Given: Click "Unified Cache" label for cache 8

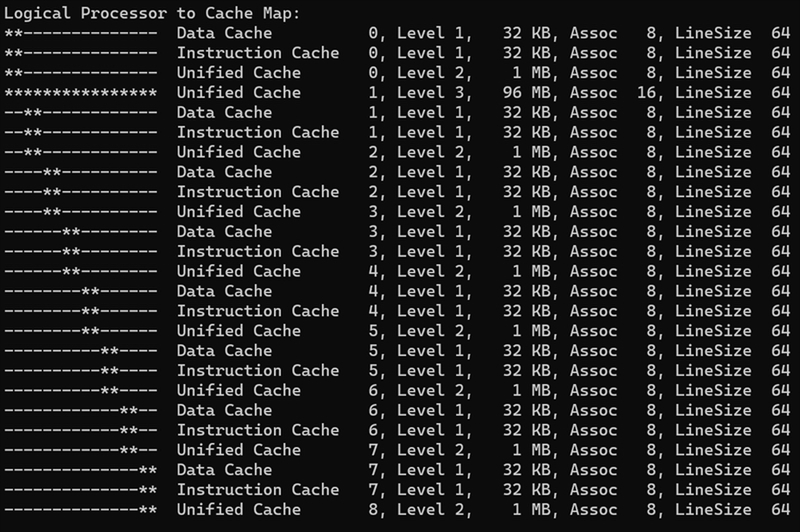Looking at the screenshot, I should 238,509.
